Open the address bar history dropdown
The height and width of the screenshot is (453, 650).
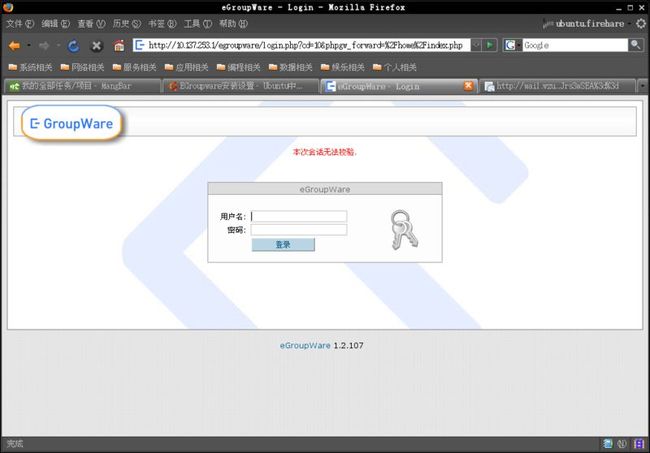tap(476, 45)
